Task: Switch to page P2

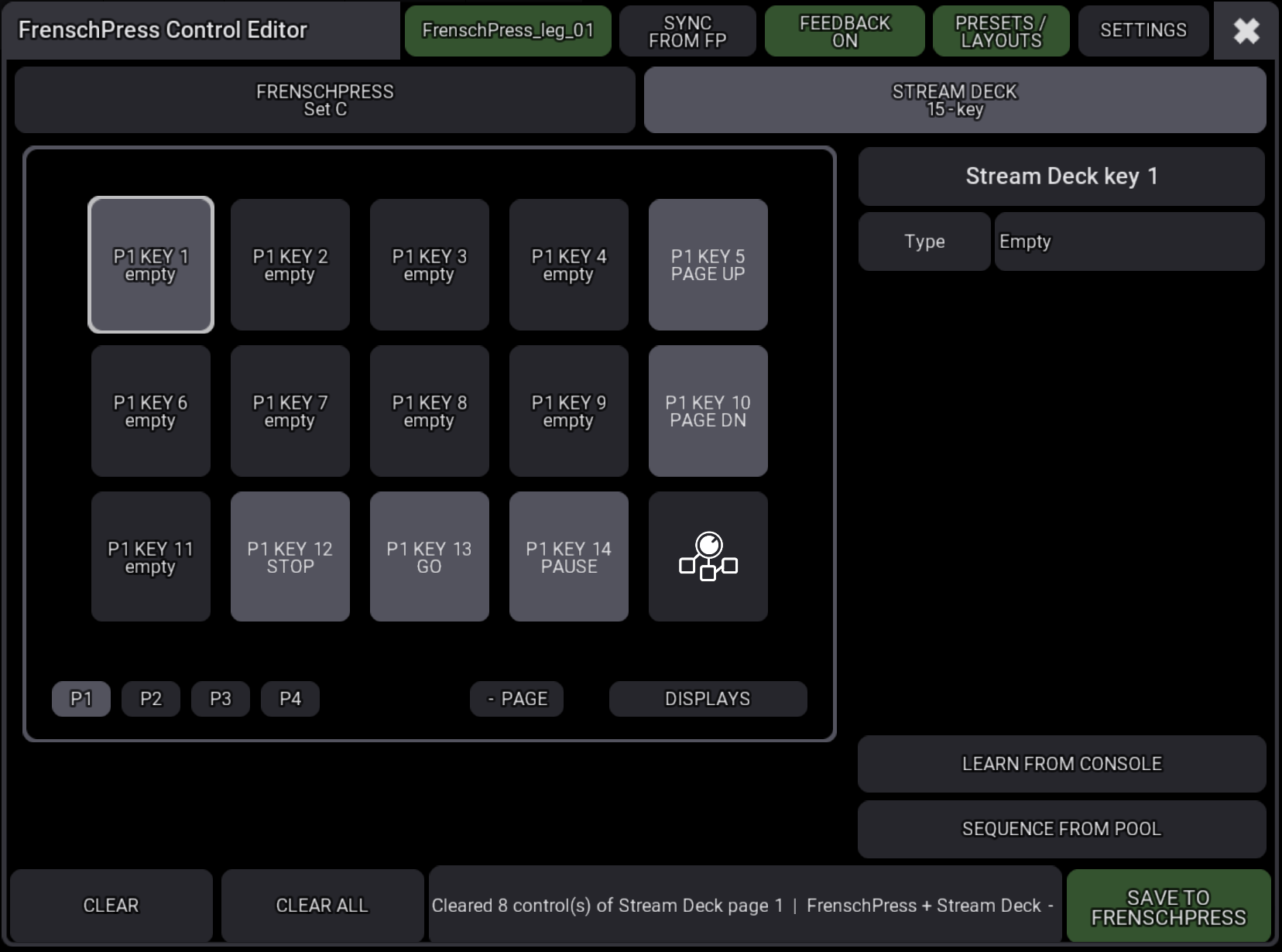Action: pos(151,699)
